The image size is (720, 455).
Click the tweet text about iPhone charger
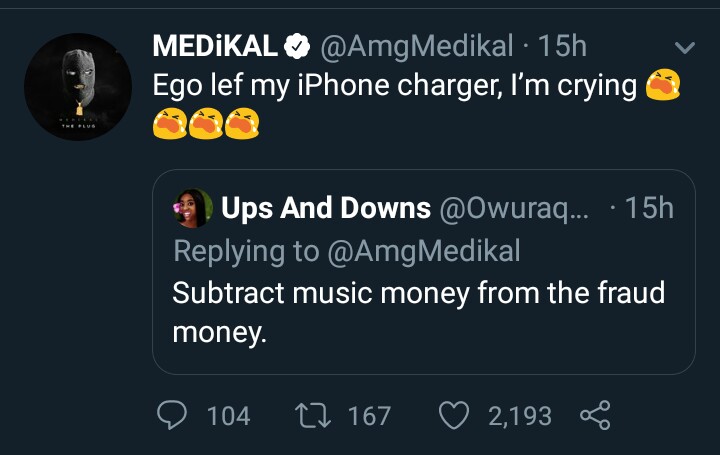pyautogui.click(x=395, y=86)
